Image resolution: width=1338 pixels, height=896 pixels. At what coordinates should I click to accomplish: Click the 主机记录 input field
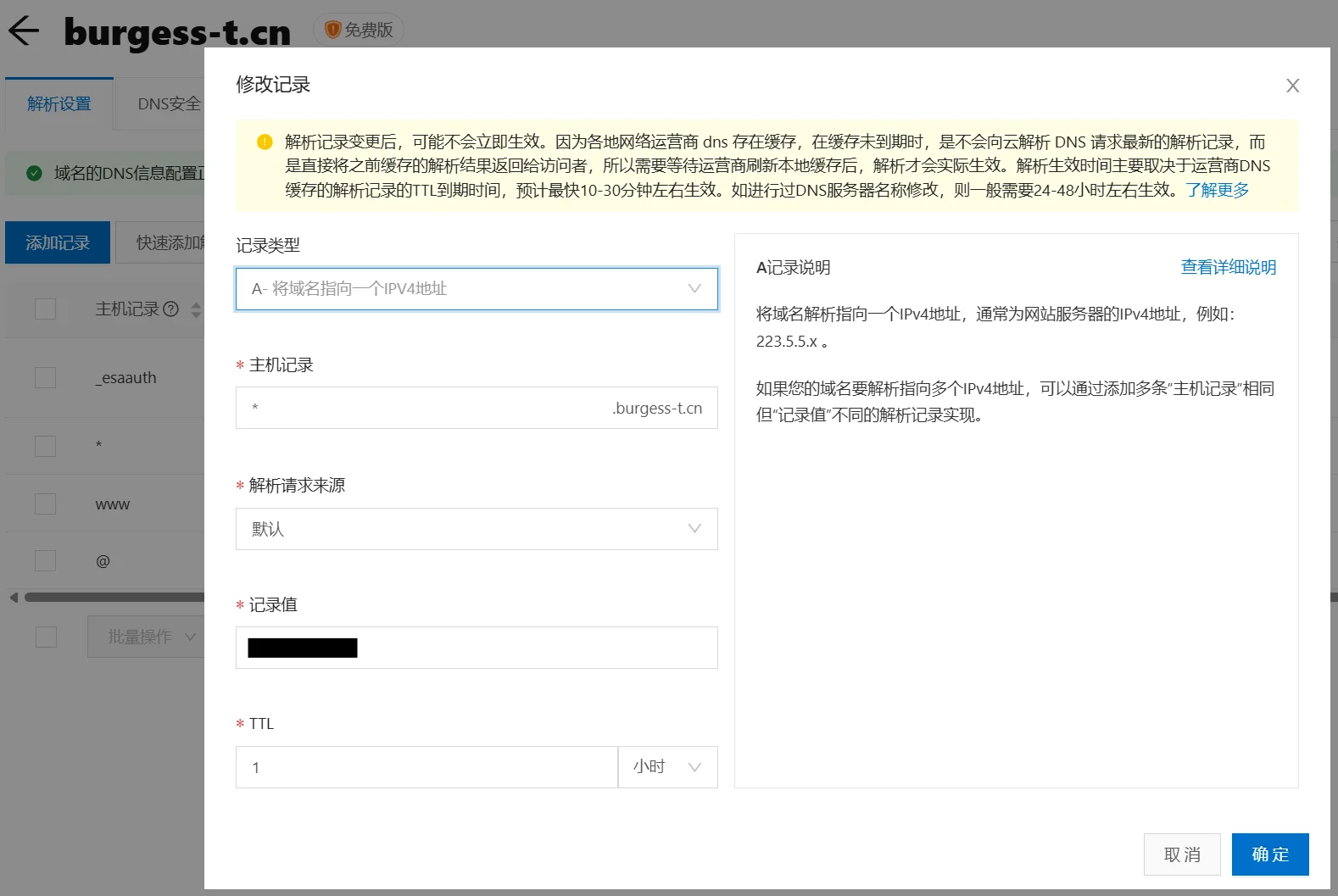point(424,408)
